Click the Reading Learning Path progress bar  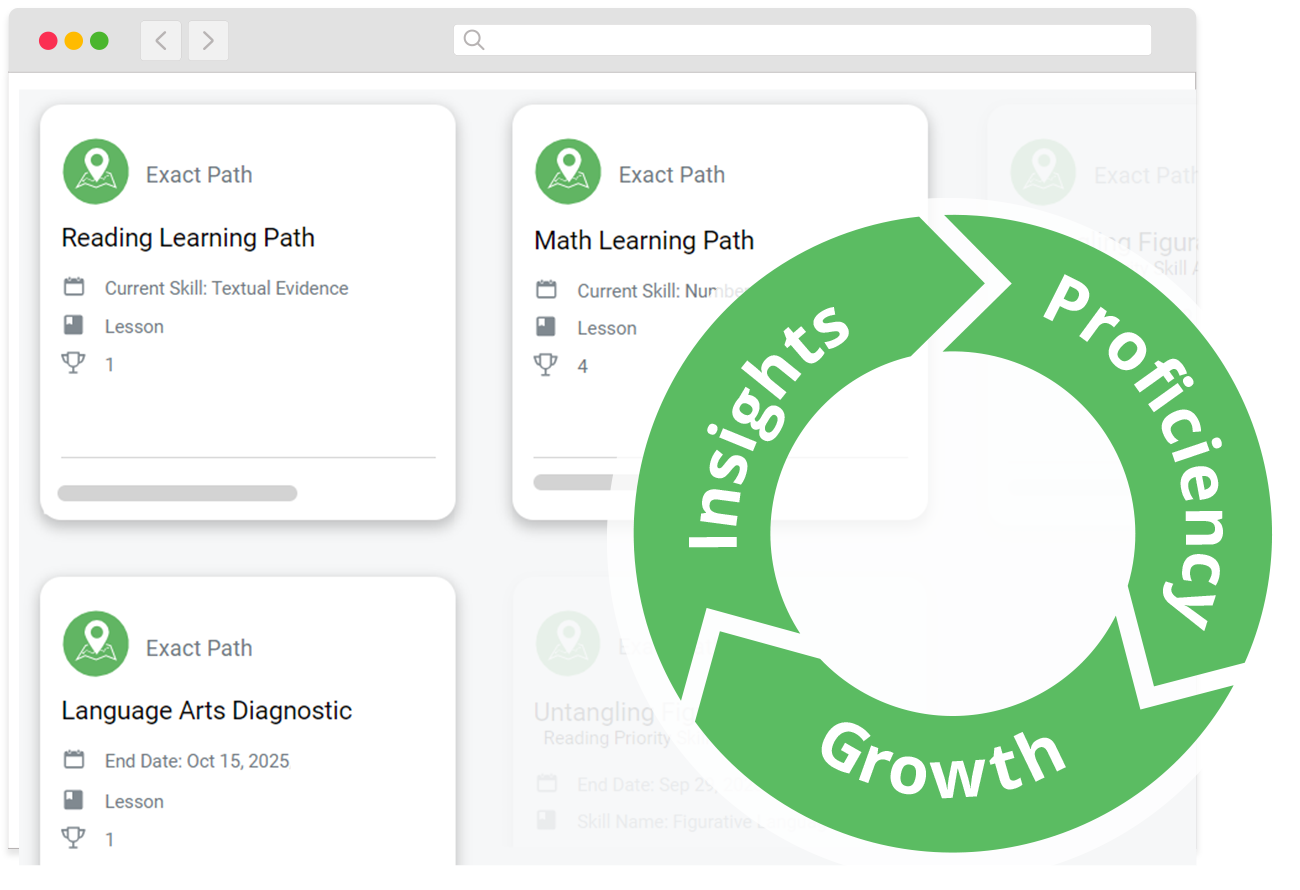tap(177, 493)
